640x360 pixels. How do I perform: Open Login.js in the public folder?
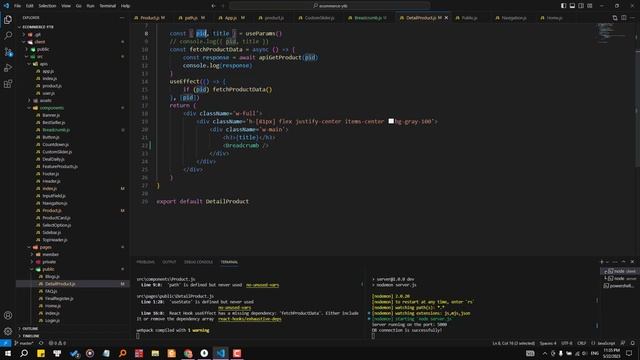(52, 320)
